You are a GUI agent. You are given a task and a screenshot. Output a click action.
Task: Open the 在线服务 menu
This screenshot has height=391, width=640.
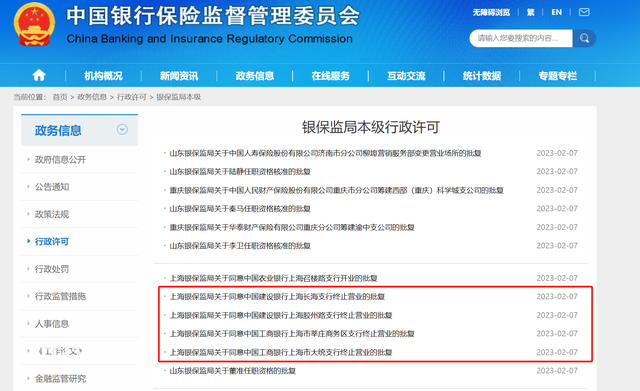(x=331, y=76)
